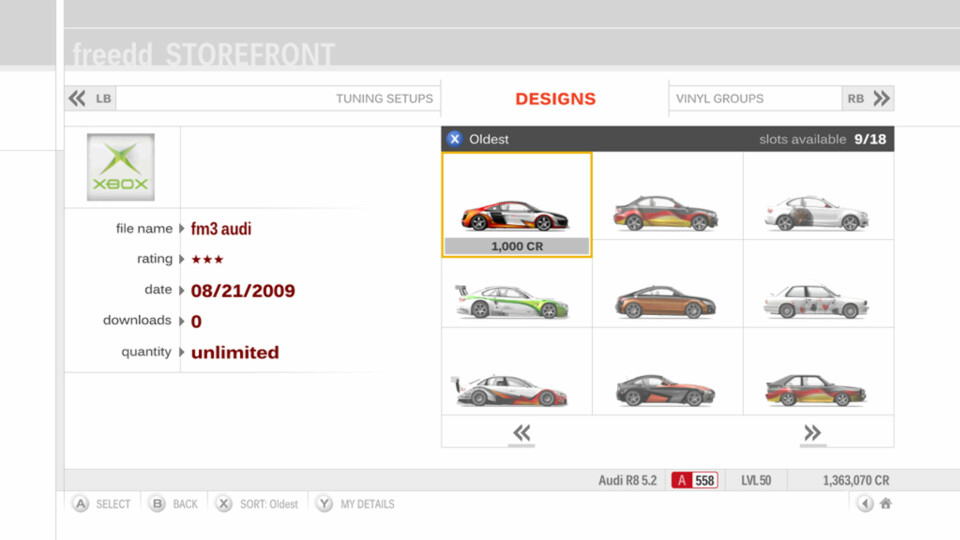Screen dimensions: 960x540
Task: Click the downloads value 0
Action: click(x=196, y=321)
